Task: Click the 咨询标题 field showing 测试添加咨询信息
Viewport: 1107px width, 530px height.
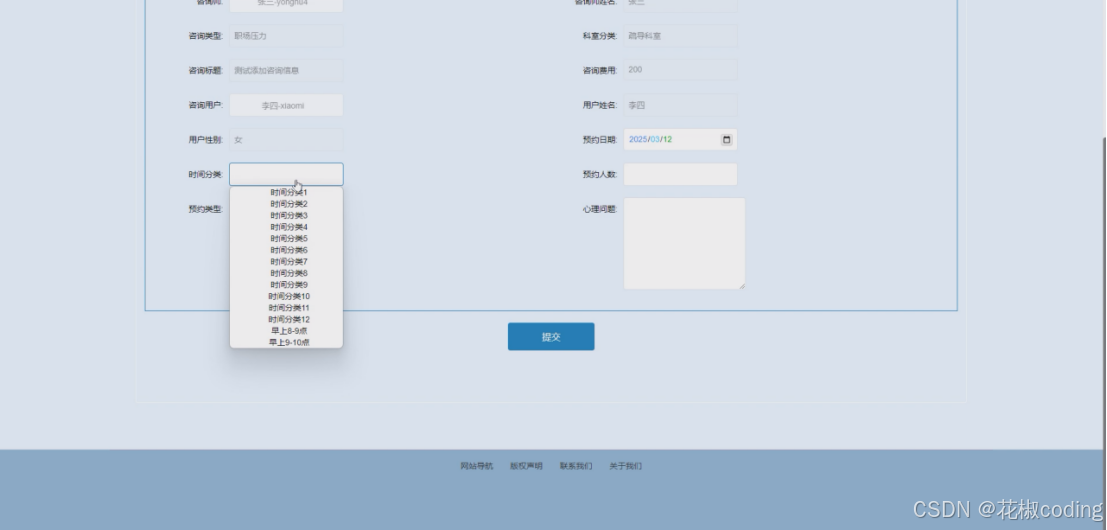Action: coord(286,71)
